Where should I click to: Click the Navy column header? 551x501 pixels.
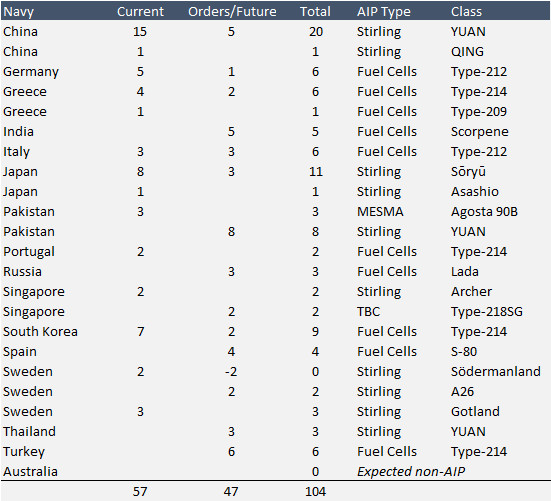tap(19, 12)
